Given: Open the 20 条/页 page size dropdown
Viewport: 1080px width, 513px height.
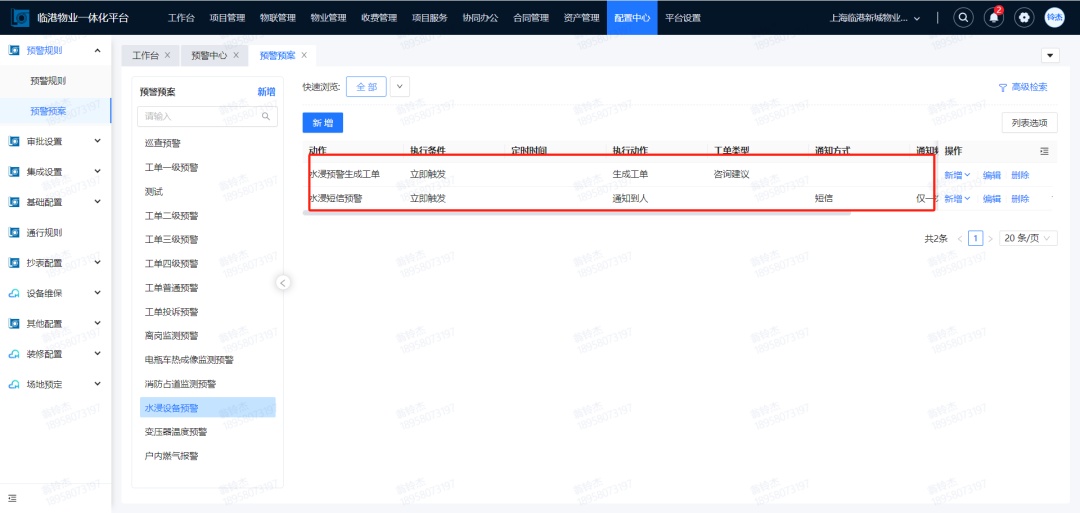Looking at the screenshot, I should click(x=1027, y=239).
